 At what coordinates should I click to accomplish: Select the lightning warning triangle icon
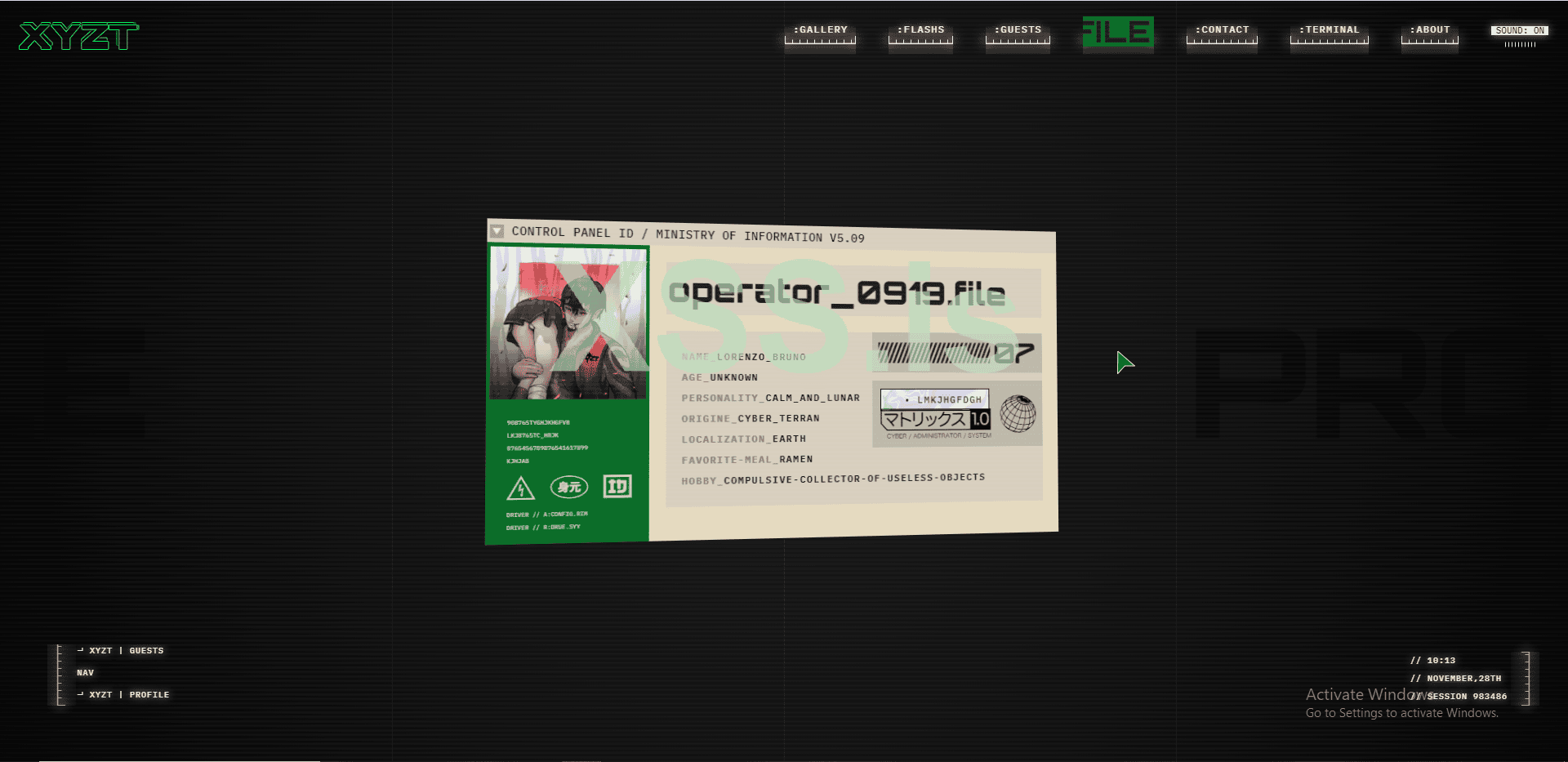tap(523, 488)
